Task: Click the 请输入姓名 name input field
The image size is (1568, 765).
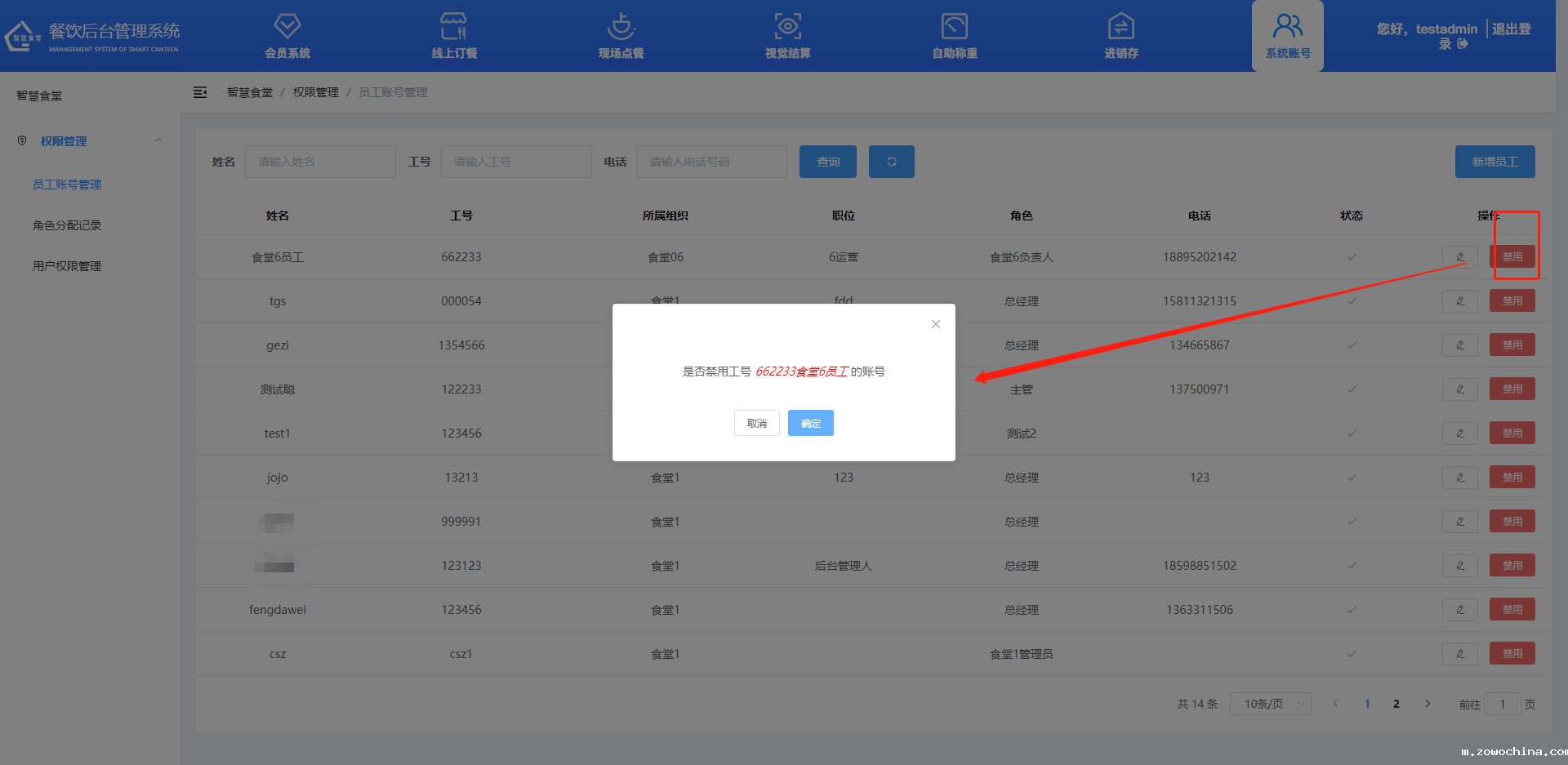Action: pyautogui.click(x=320, y=161)
